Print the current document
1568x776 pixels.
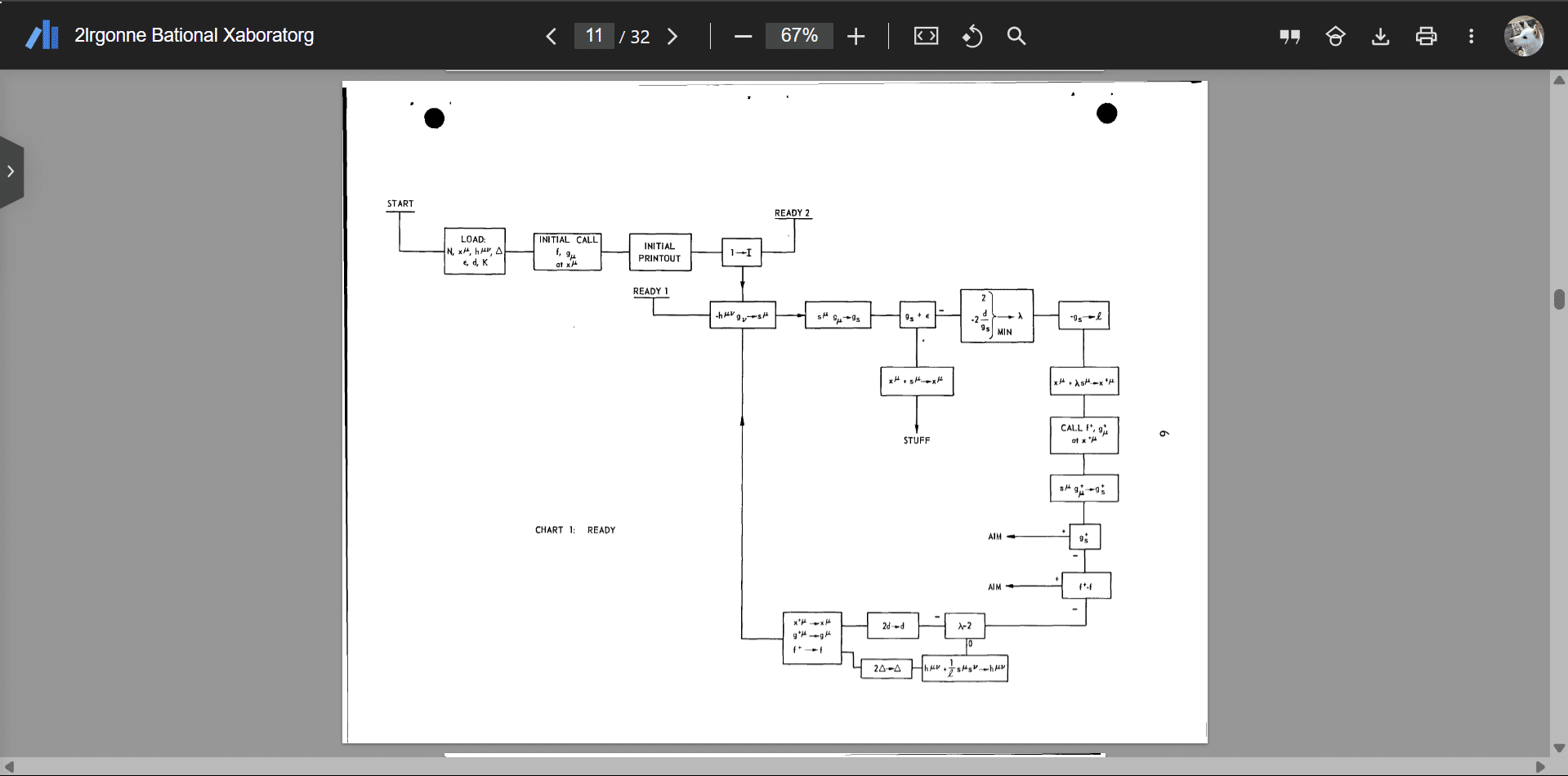1426,36
